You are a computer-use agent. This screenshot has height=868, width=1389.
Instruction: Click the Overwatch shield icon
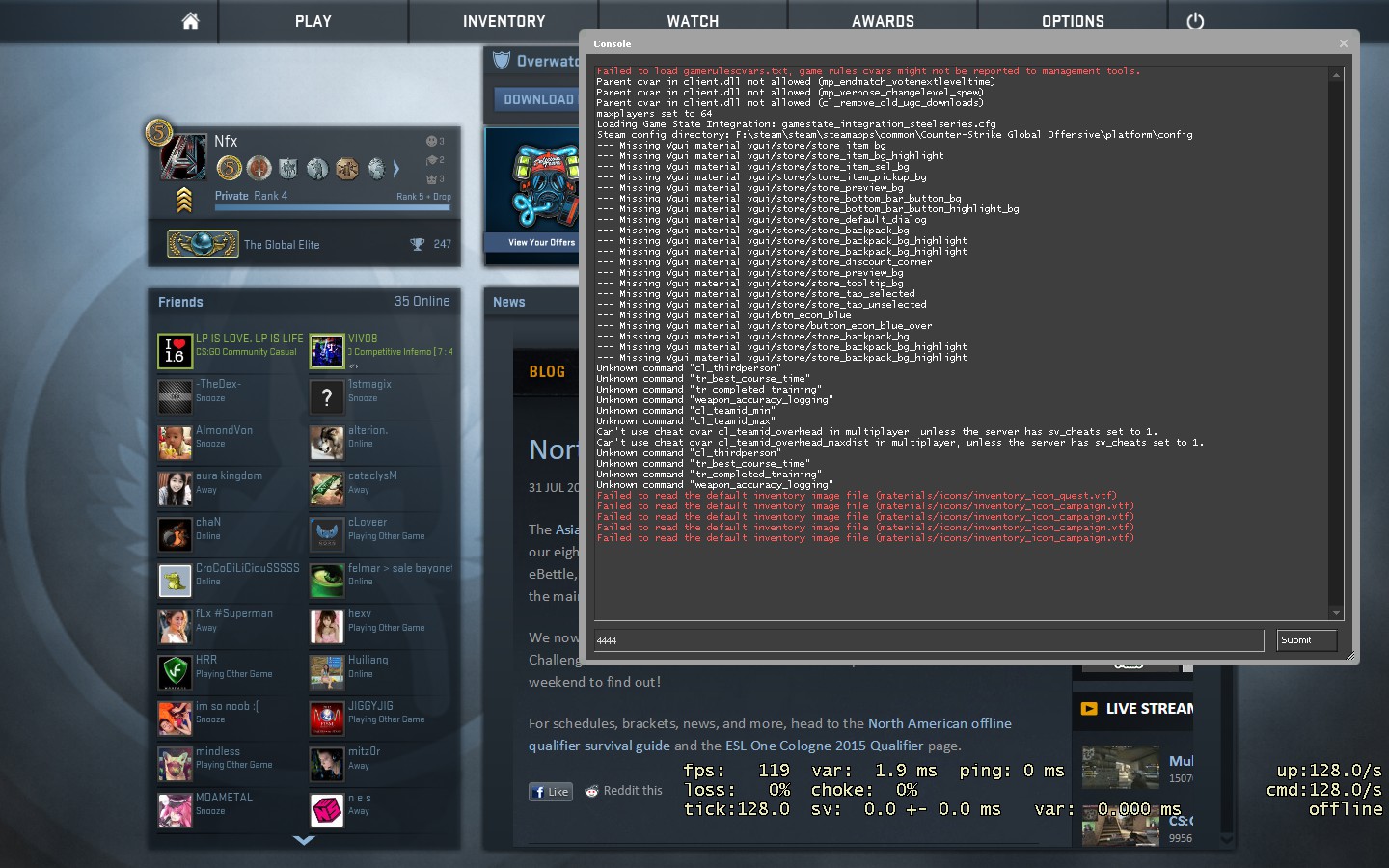click(x=501, y=61)
